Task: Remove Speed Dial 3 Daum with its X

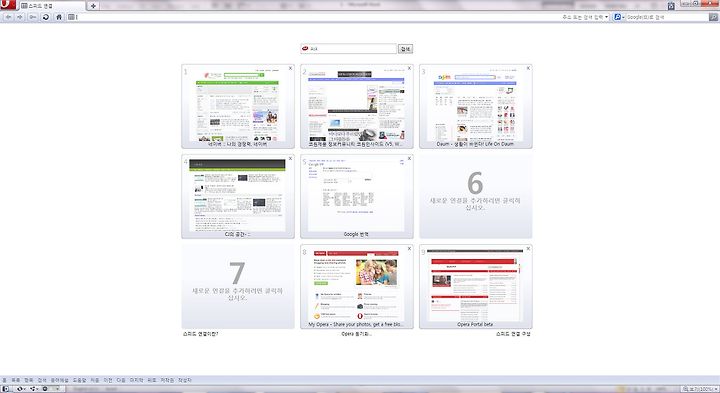Action: coord(528,68)
